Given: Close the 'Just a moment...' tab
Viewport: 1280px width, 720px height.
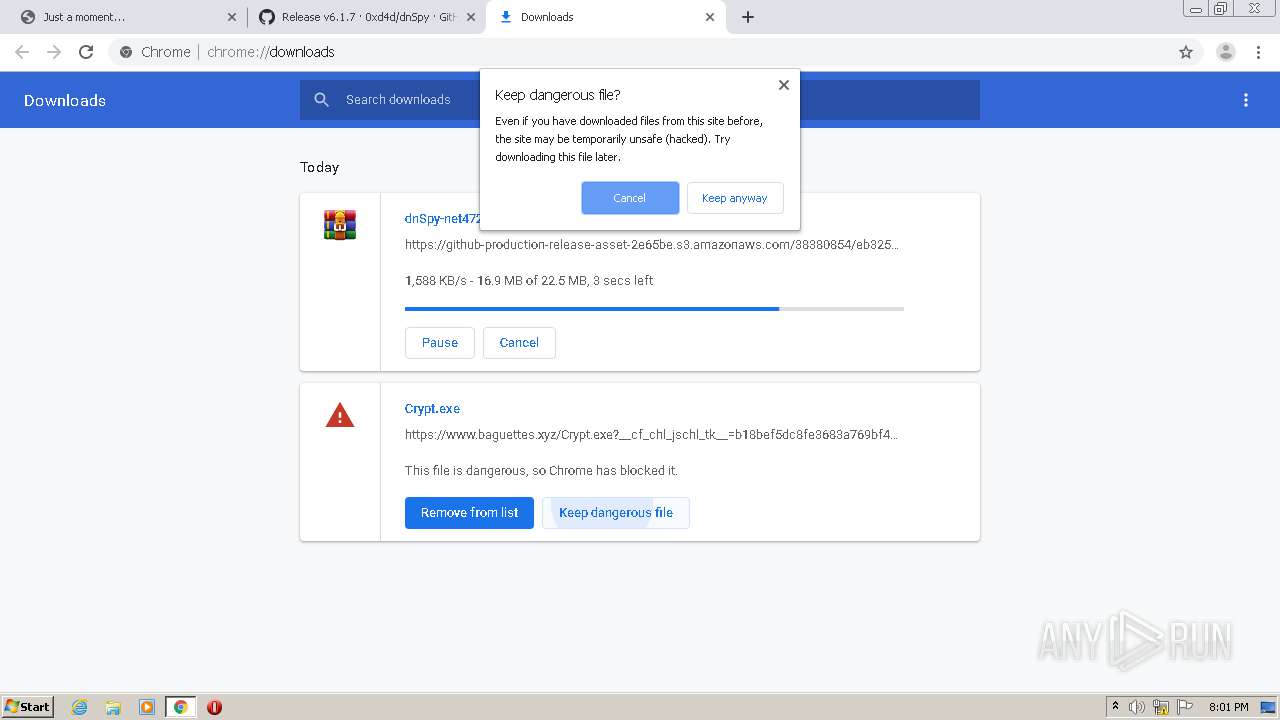Looking at the screenshot, I should tap(232, 17).
